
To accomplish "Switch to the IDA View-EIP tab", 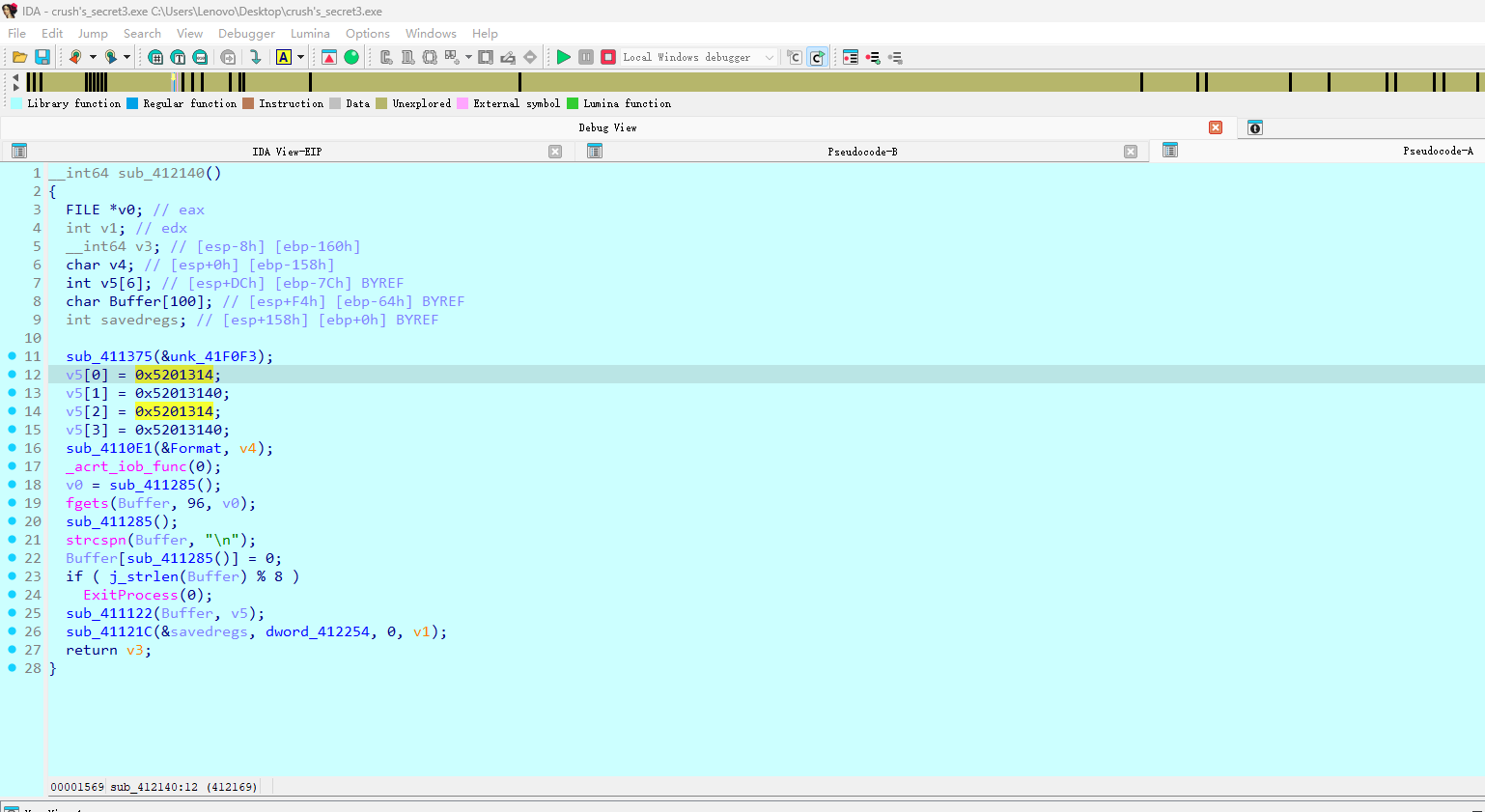I will pos(287,152).
